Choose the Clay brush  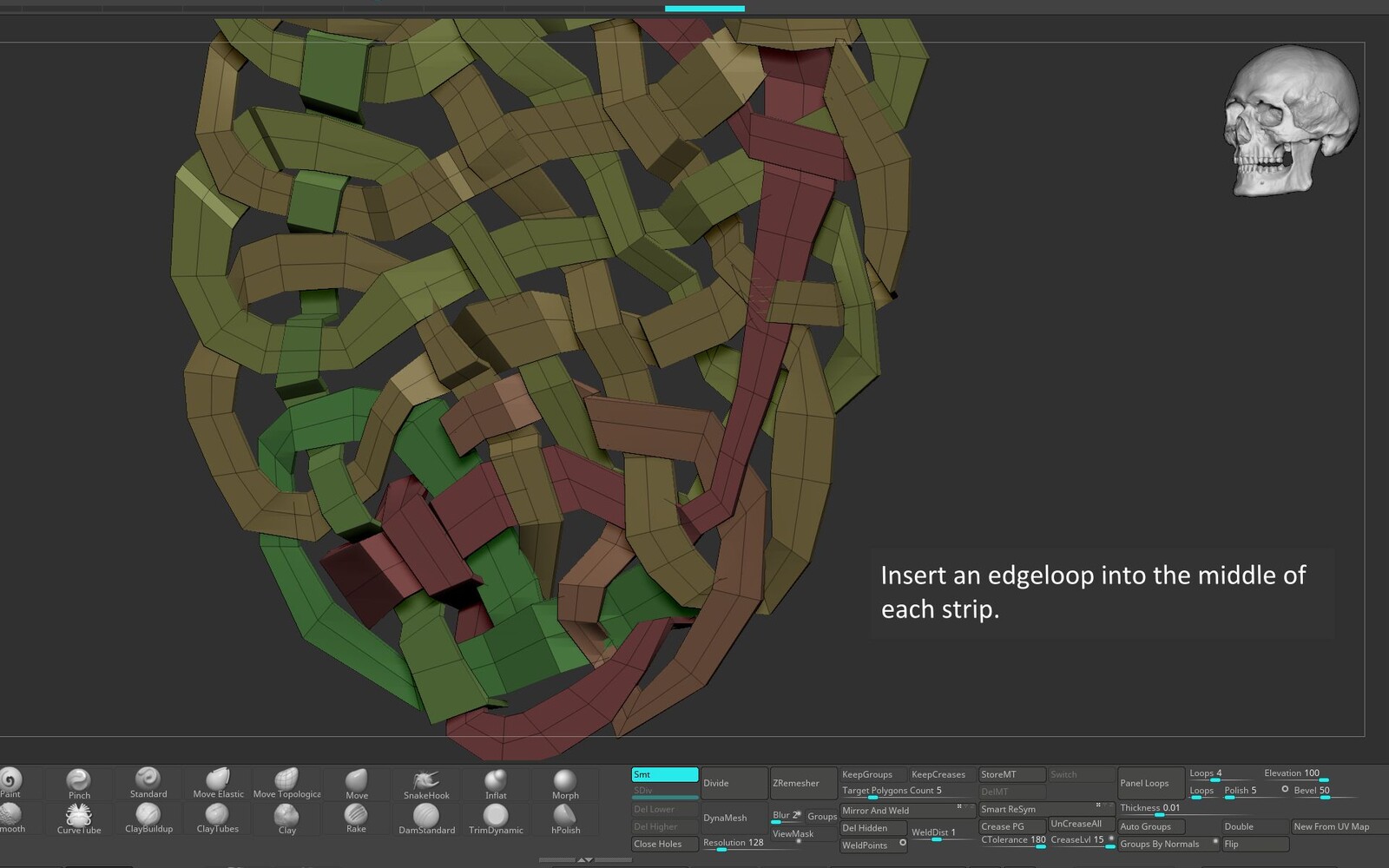coord(287,819)
